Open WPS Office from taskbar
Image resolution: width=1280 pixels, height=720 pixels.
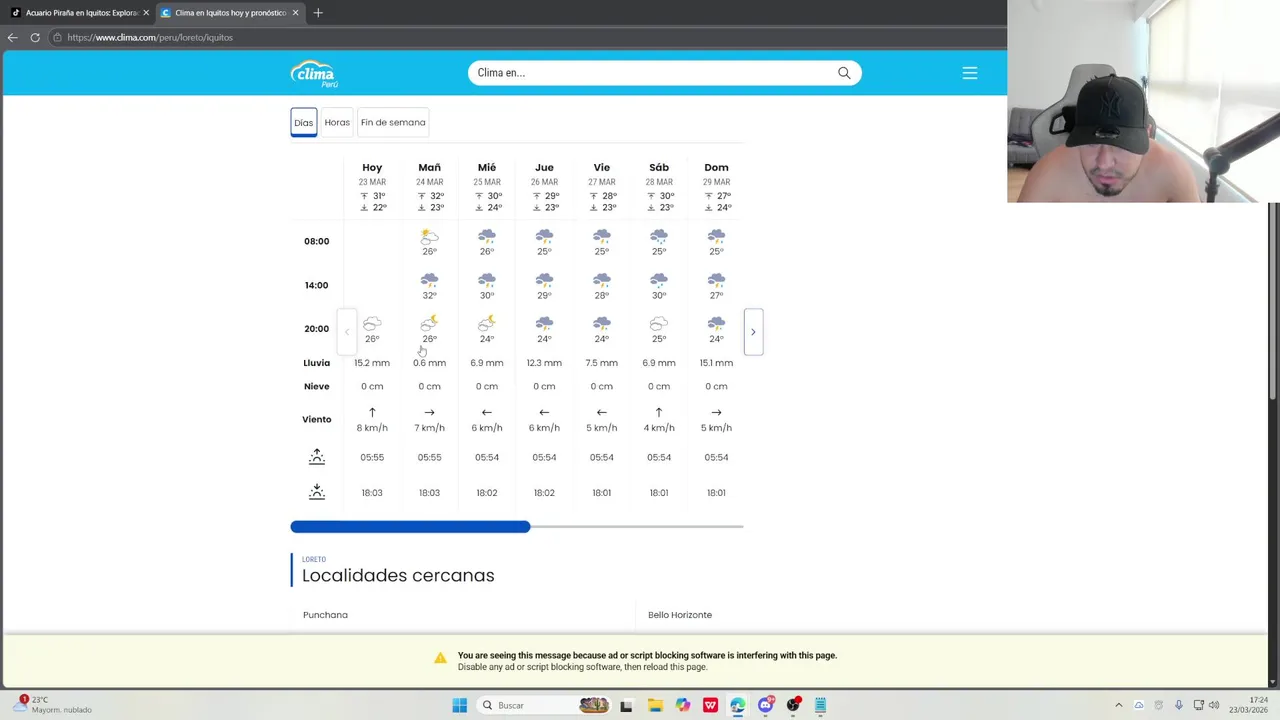(710, 705)
